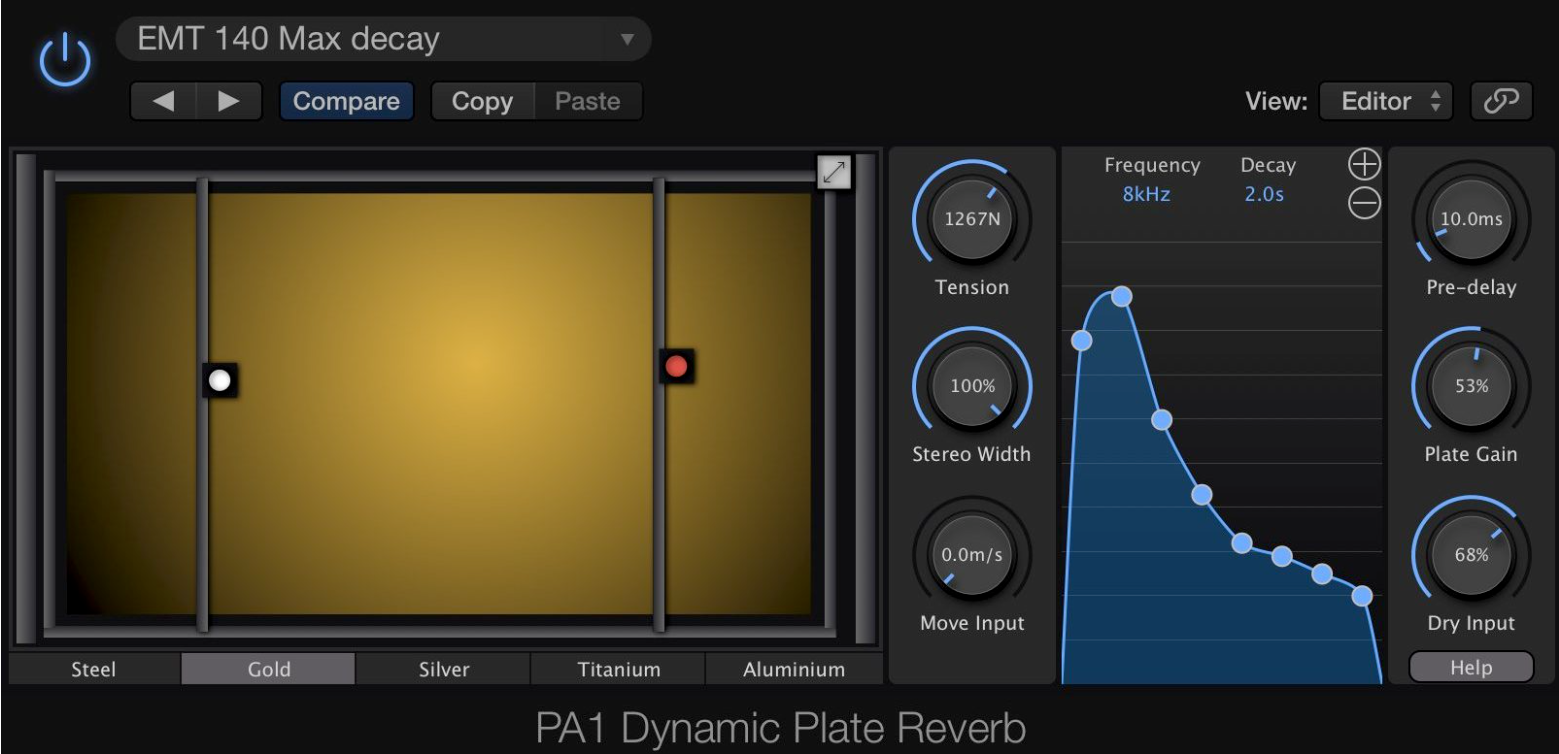Select the rightmost decay curve point
The width and height of the screenshot is (1559, 754).
pos(1362,596)
